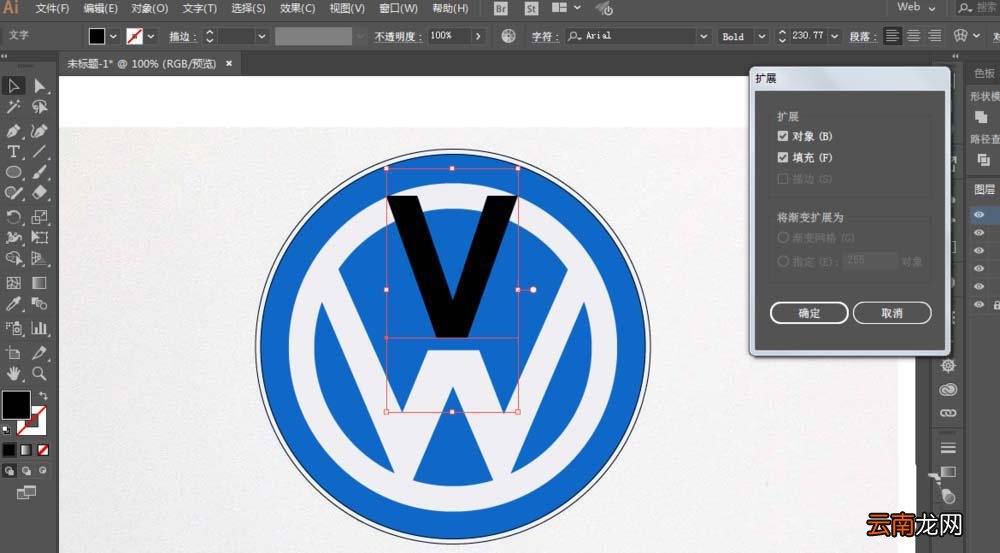1000x553 pixels.
Task: Open the 窗口(W) menu
Action: pos(398,8)
